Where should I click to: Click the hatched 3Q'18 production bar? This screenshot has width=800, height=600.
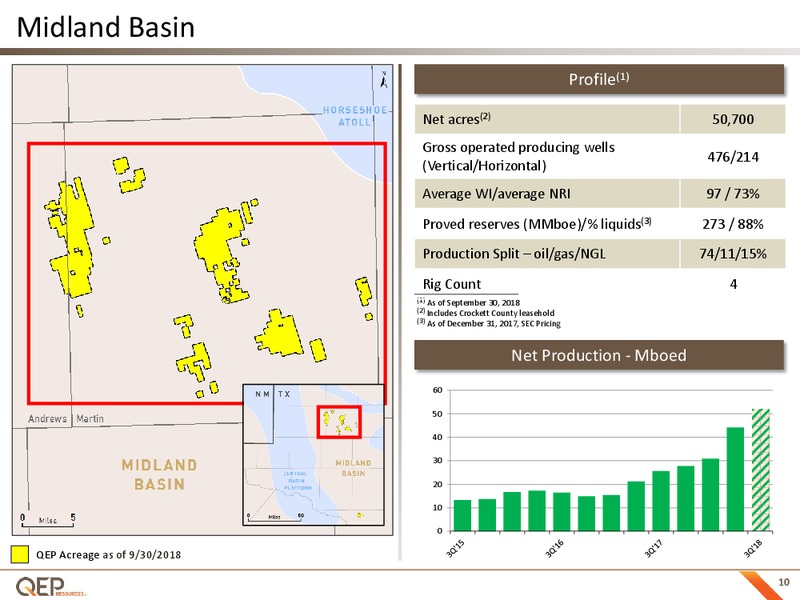click(761, 470)
